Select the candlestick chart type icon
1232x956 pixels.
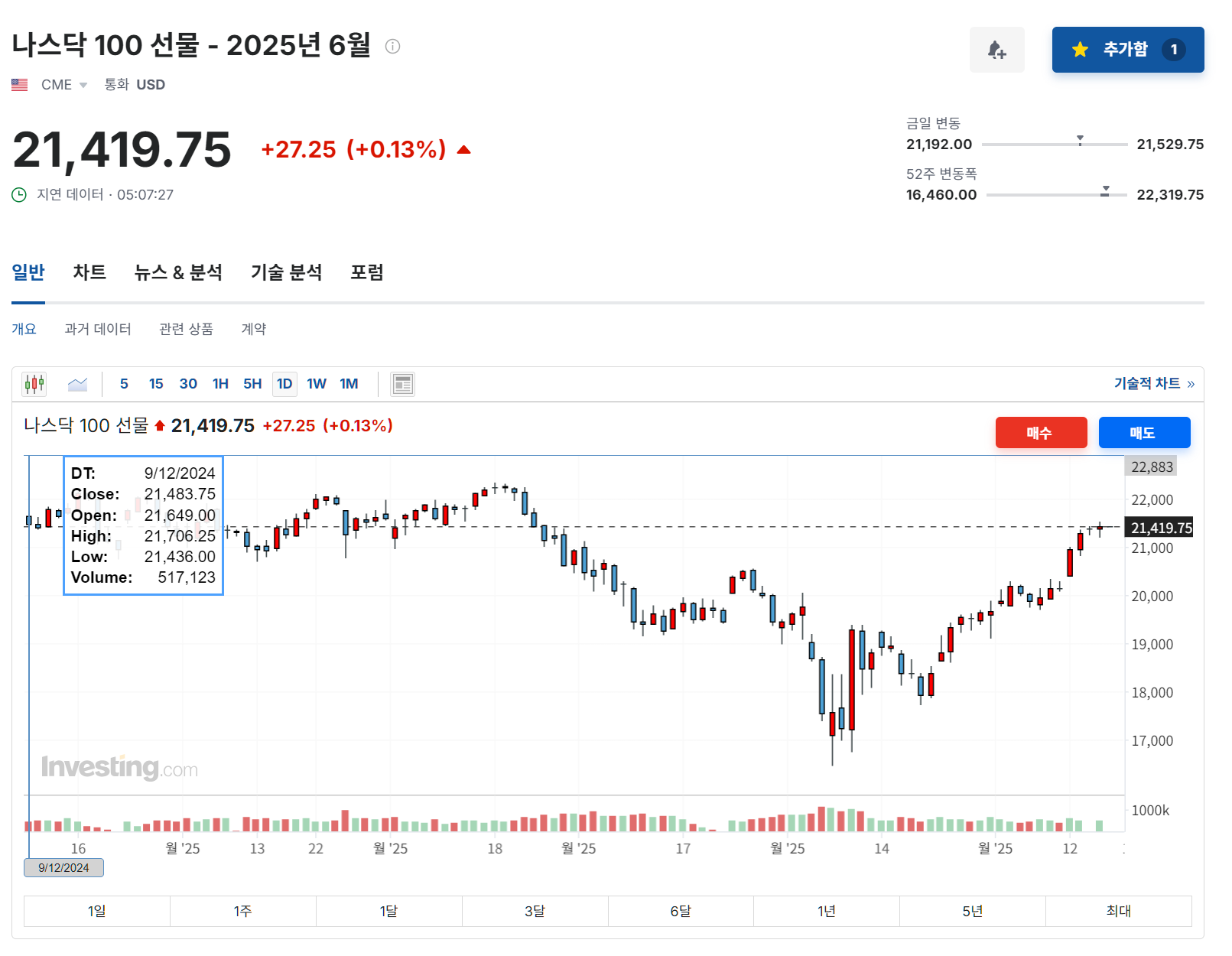point(34,383)
